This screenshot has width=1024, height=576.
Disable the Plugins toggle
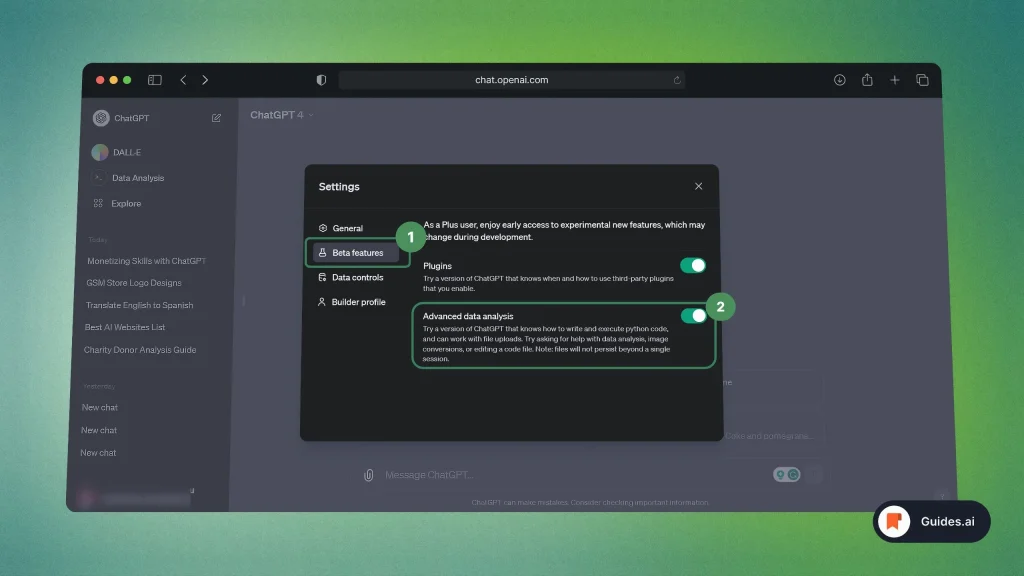(x=692, y=265)
